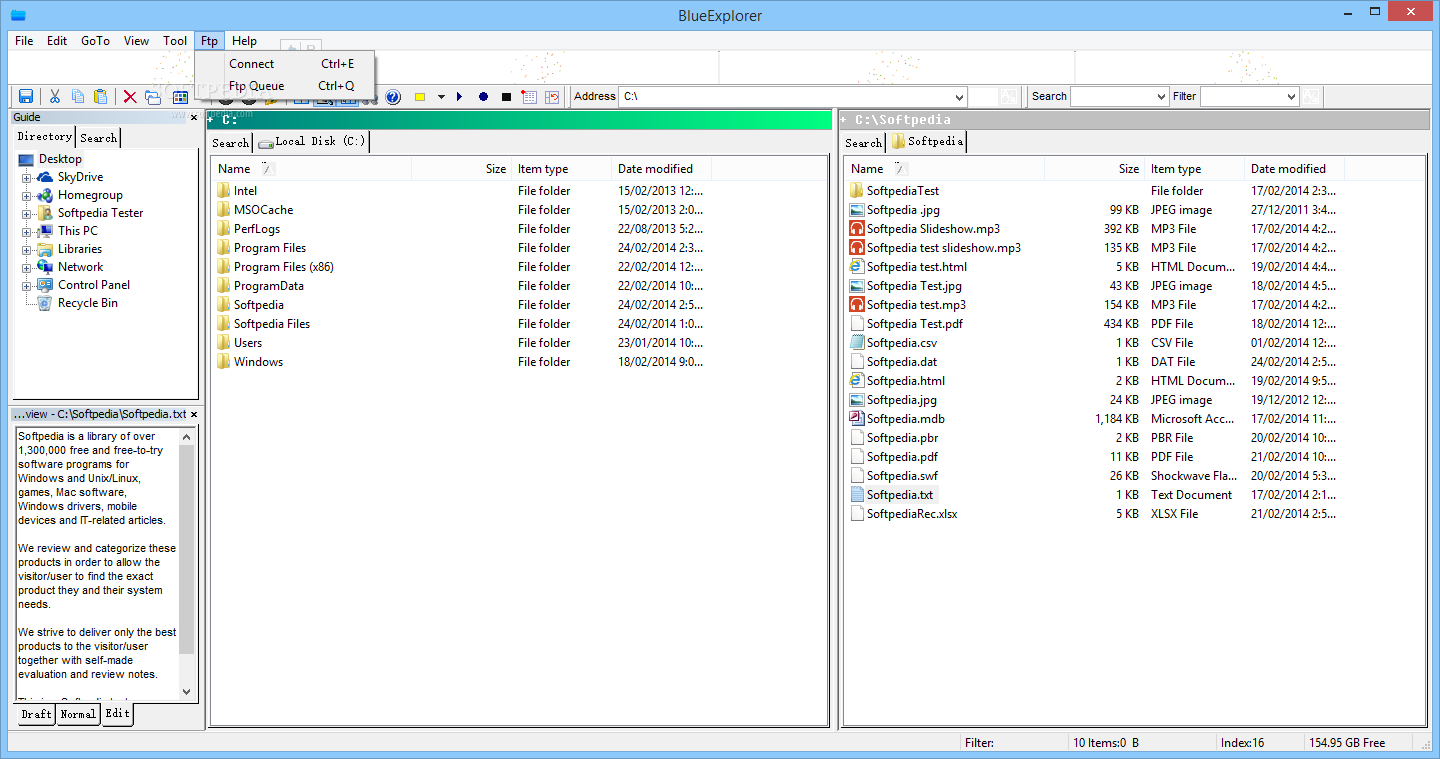The width and height of the screenshot is (1440, 759).
Task: Switch to the Edit tab
Action: (x=117, y=714)
